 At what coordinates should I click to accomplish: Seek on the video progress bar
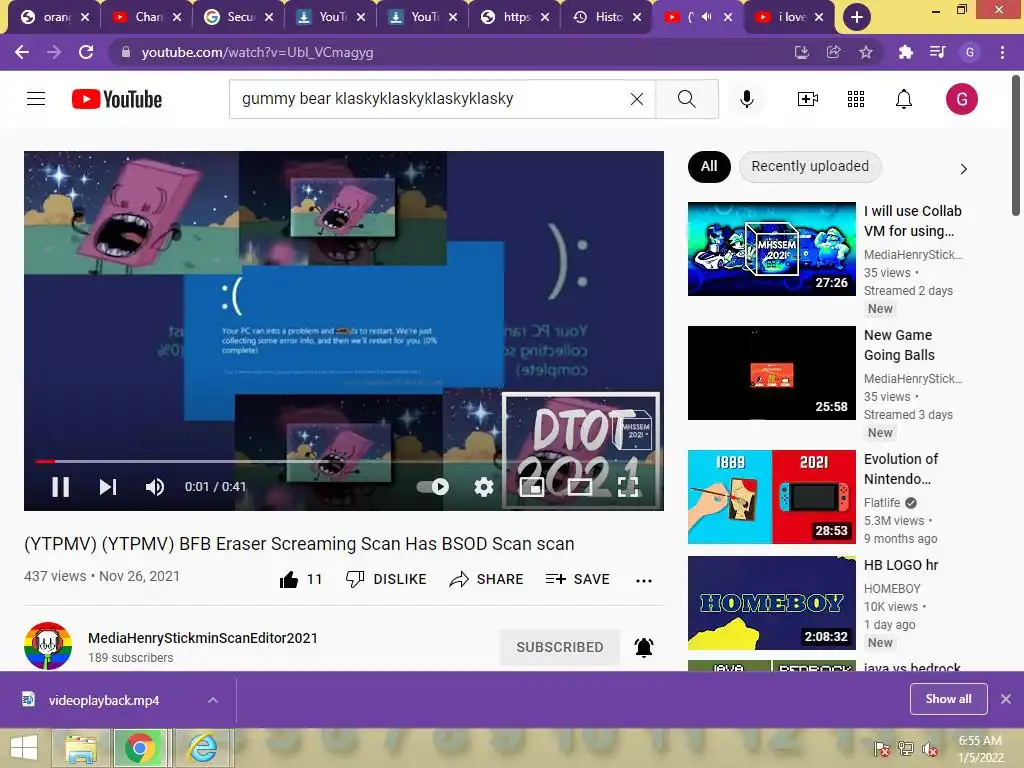[344, 461]
